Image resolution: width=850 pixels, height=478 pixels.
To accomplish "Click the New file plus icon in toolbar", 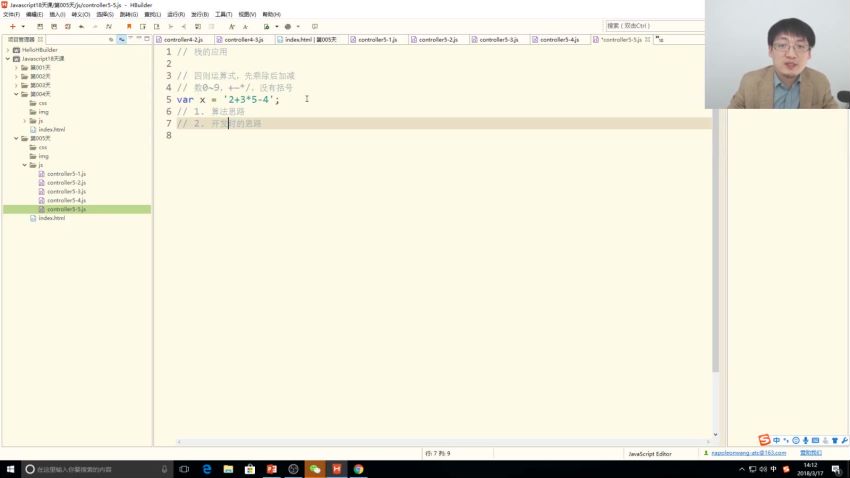I will tap(10, 26).
